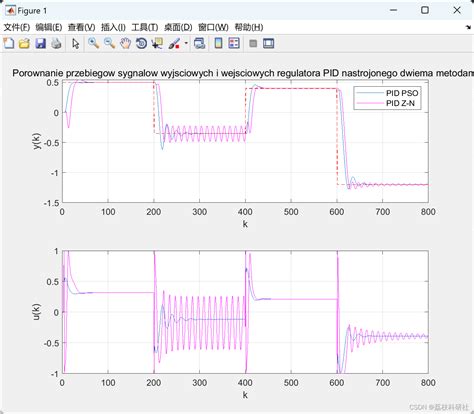
Task: Toggle the Insert Legend toolbar icon
Action: (x=234, y=43)
